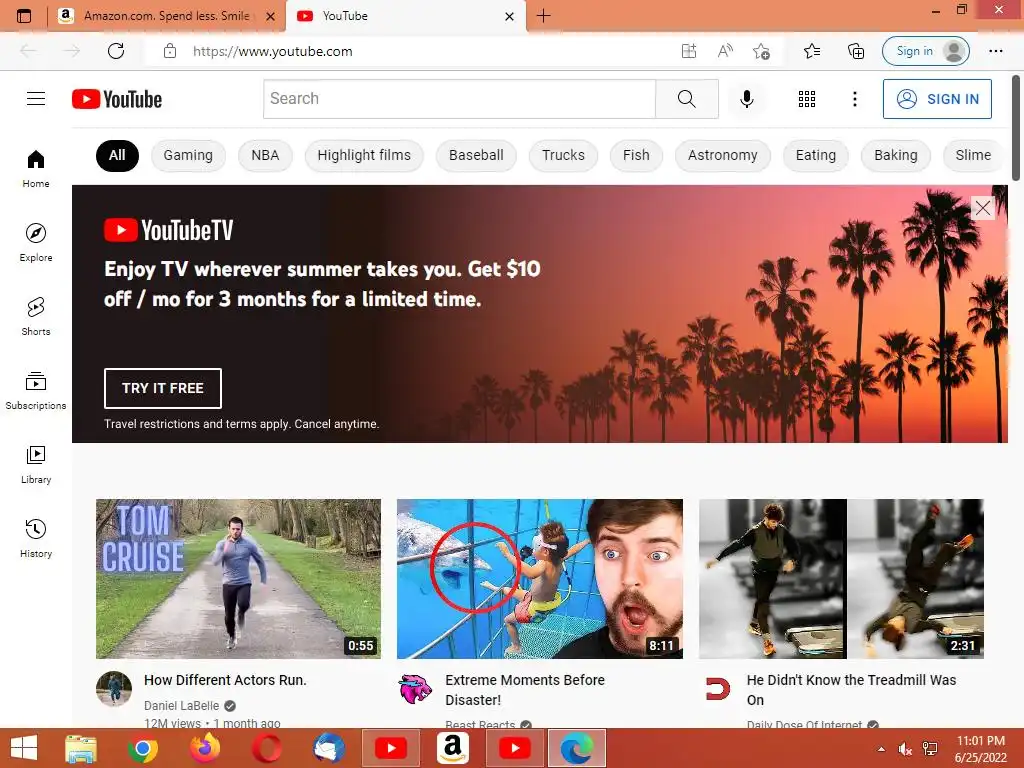Add this page to favorites
This screenshot has width=1024, height=768.
coord(761,51)
